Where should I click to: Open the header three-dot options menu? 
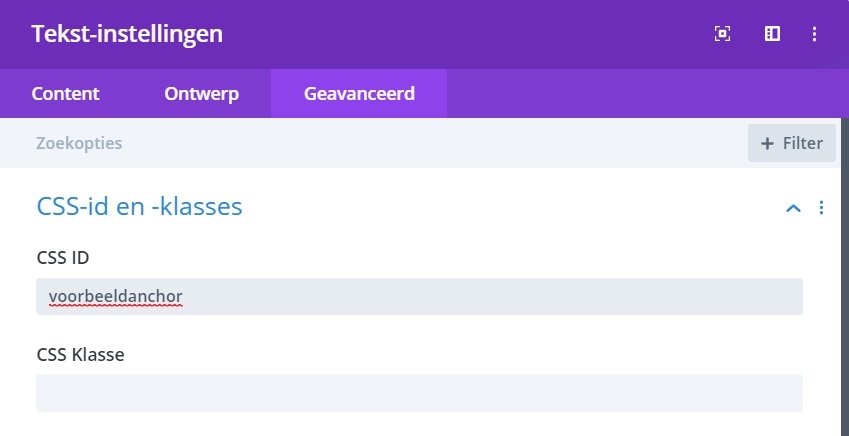(814, 34)
